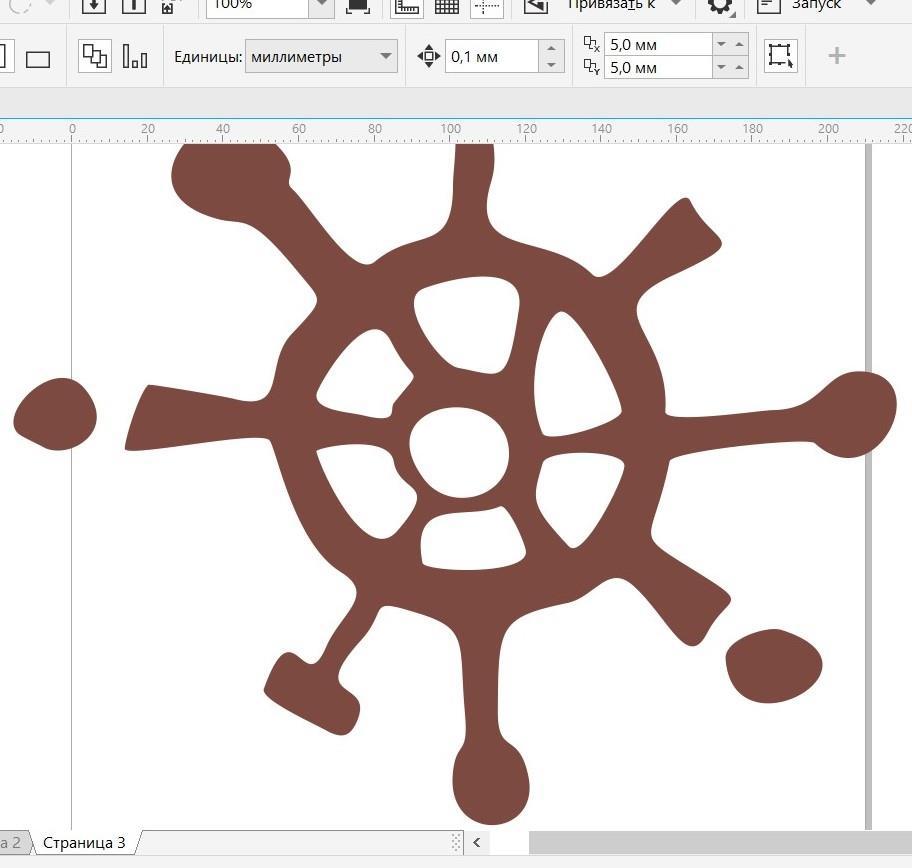
Task: Decrease nudge distance with down arrow
Action: point(551,65)
